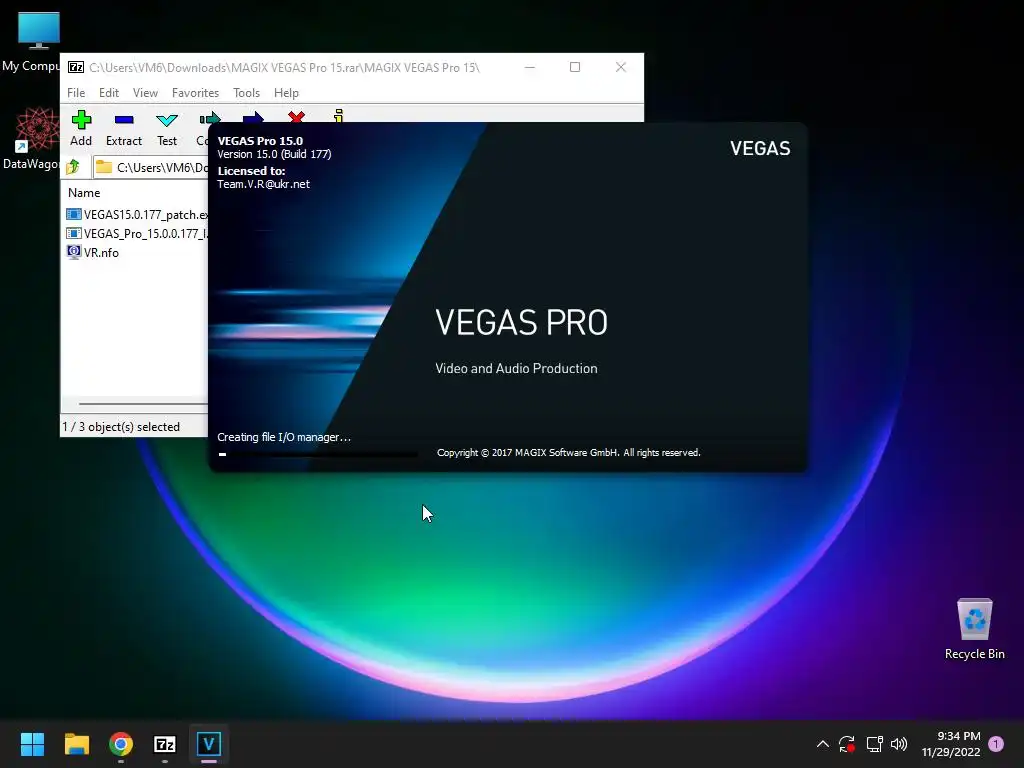The image size is (1024, 768).
Task: Open File Explorer from the taskbar
Action: 76,744
